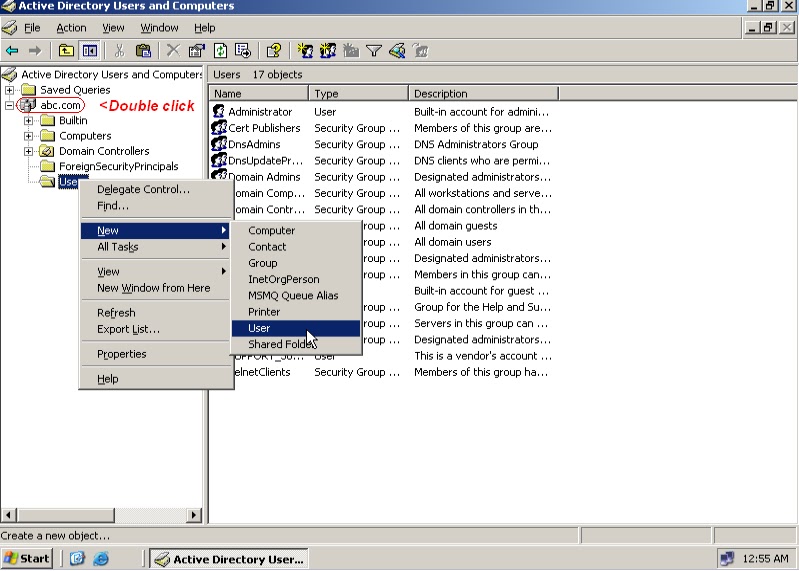The image size is (799, 571).
Task: Choose InetOrgPerson in the New submenu
Action: pos(296,279)
